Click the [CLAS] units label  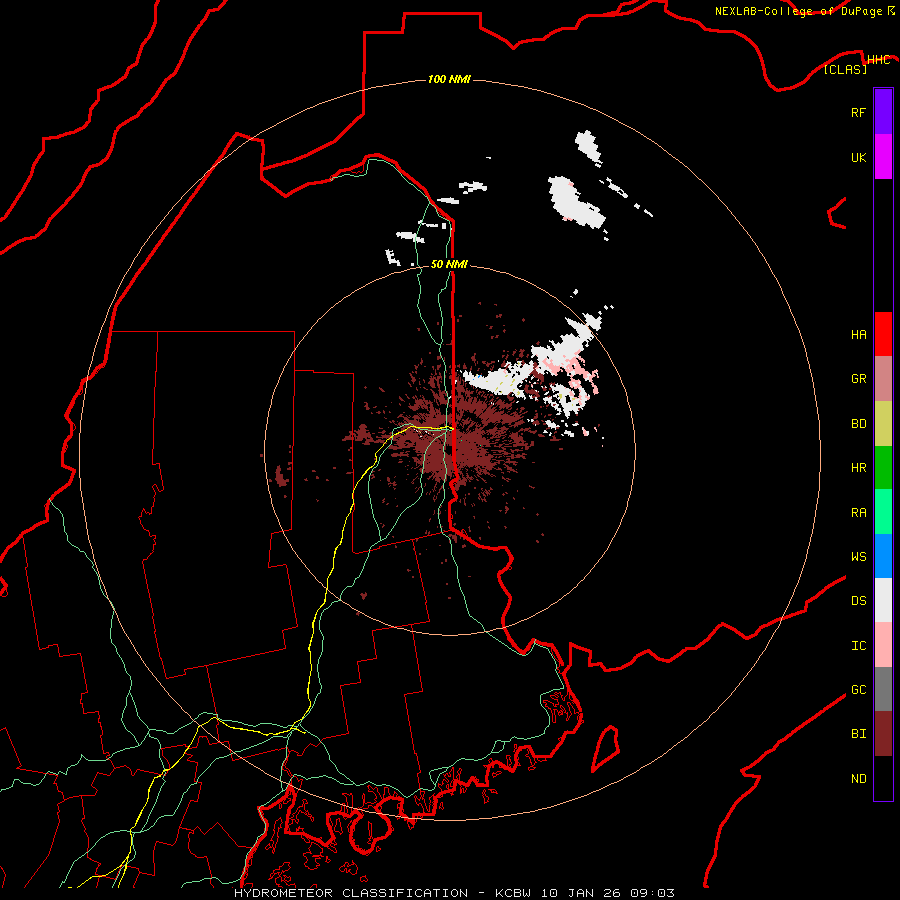[845, 69]
